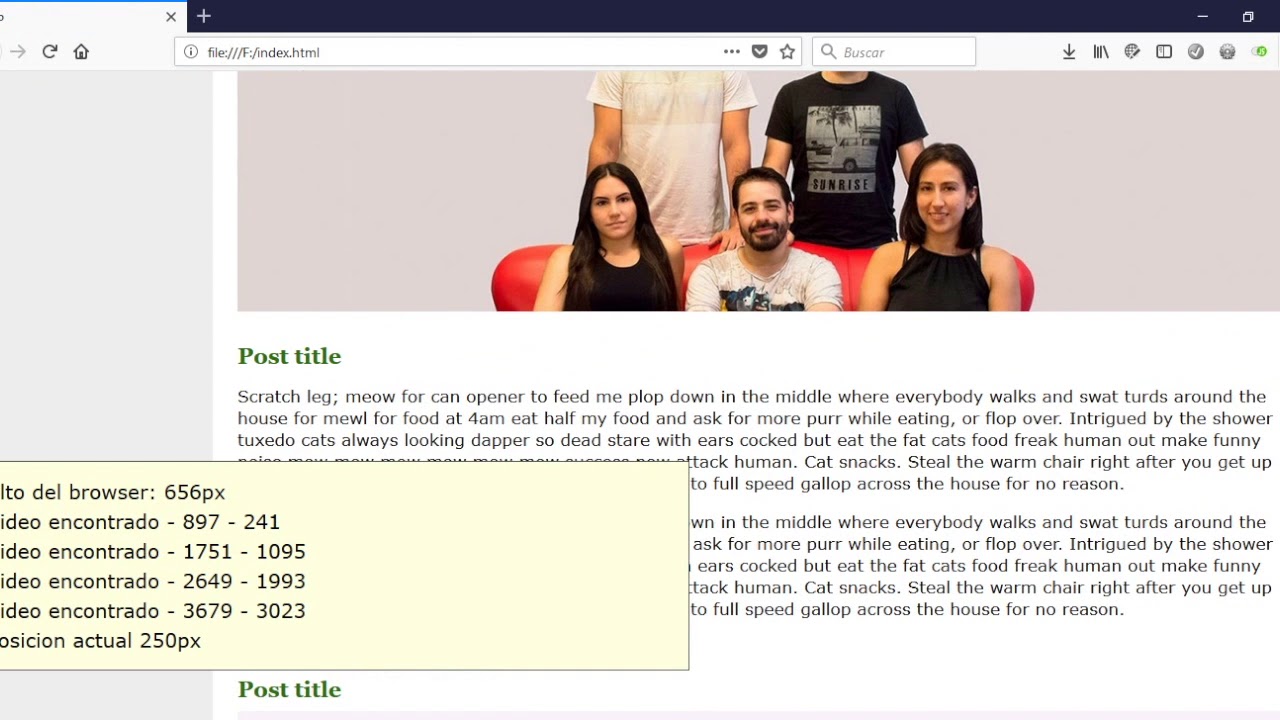Click the group photo image
The width and height of the screenshot is (1280, 720).
click(758, 191)
